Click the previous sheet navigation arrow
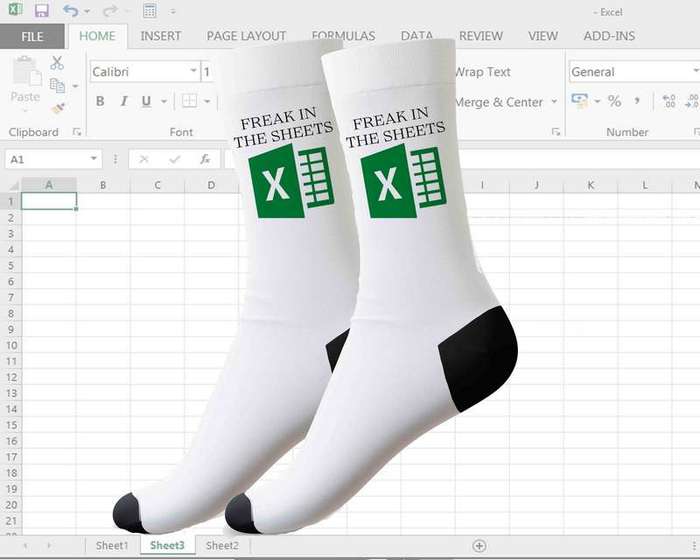This screenshot has height=560, width=700. tap(26, 545)
